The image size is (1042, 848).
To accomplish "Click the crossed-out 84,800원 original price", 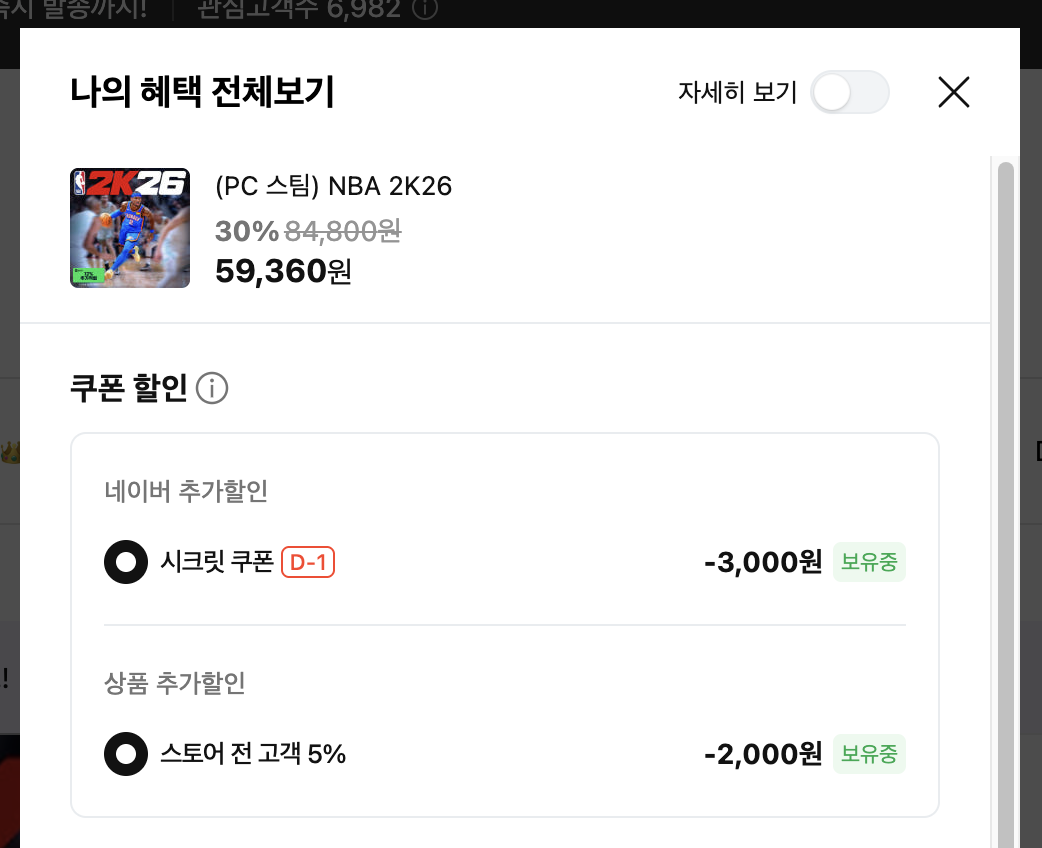I will click(343, 232).
